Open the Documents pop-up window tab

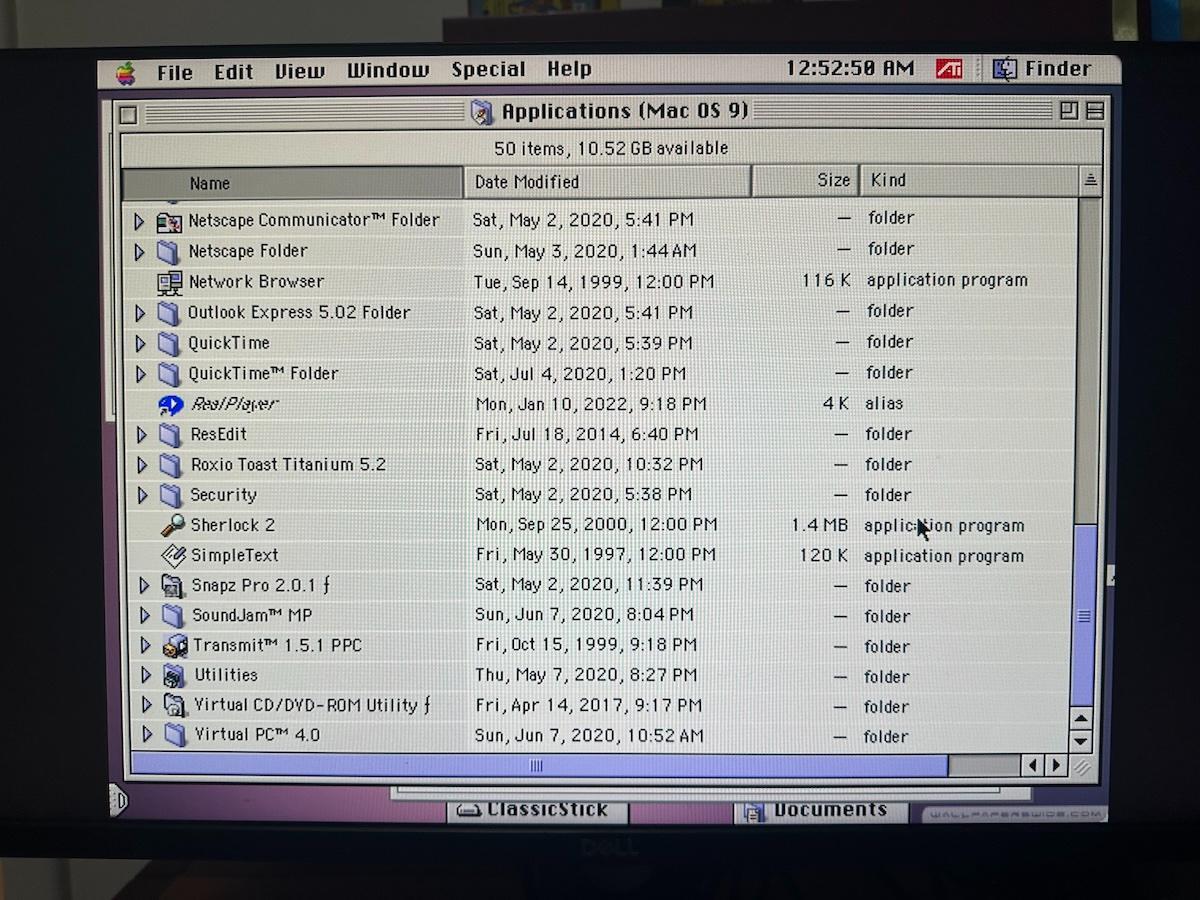[822, 811]
